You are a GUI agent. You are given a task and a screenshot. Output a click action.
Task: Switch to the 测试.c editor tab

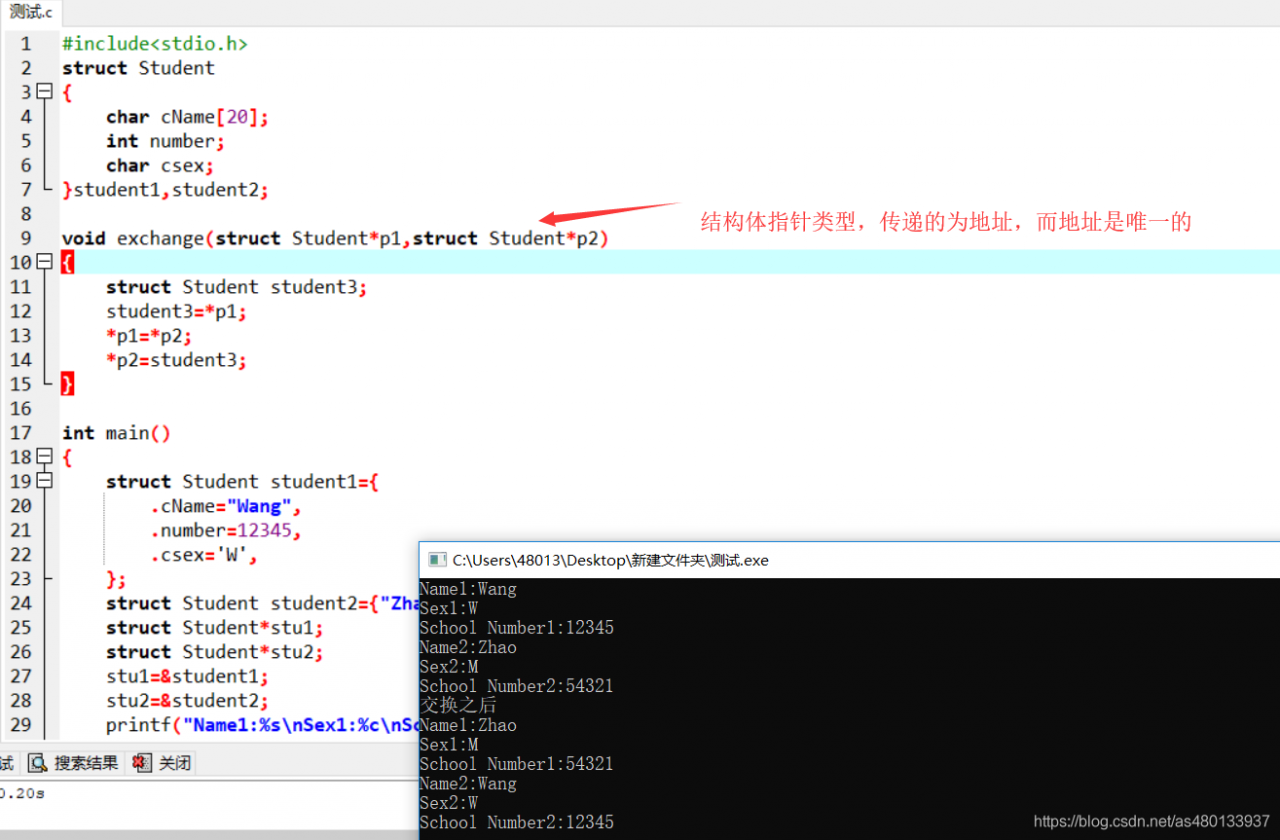(x=30, y=12)
